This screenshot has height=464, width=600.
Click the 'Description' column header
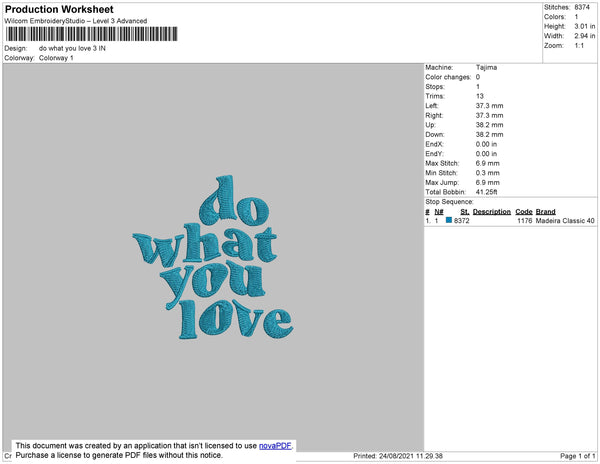(x=492, y=212)
